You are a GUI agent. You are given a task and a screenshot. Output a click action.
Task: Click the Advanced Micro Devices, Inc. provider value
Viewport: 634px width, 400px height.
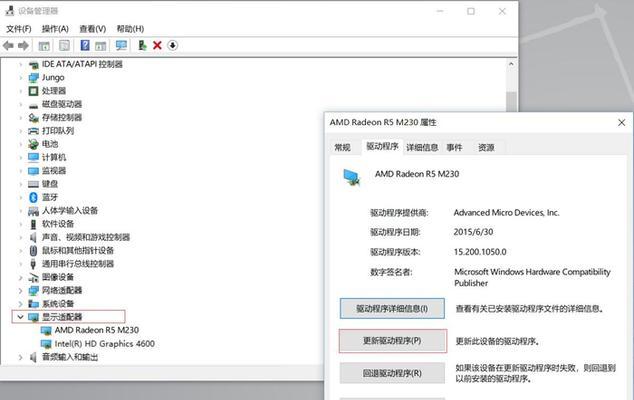click(x=506, y=213)
